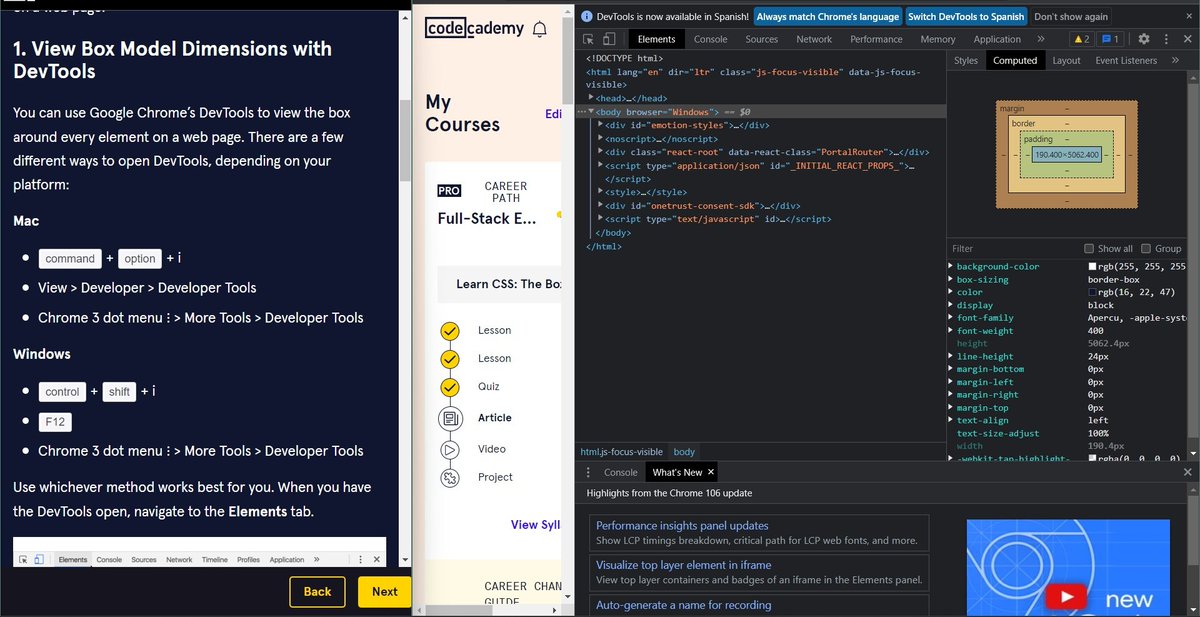This screenshot has height=617, width=1200.
Task: Expand the emotion-styles div node
Action: coord(601,125)
